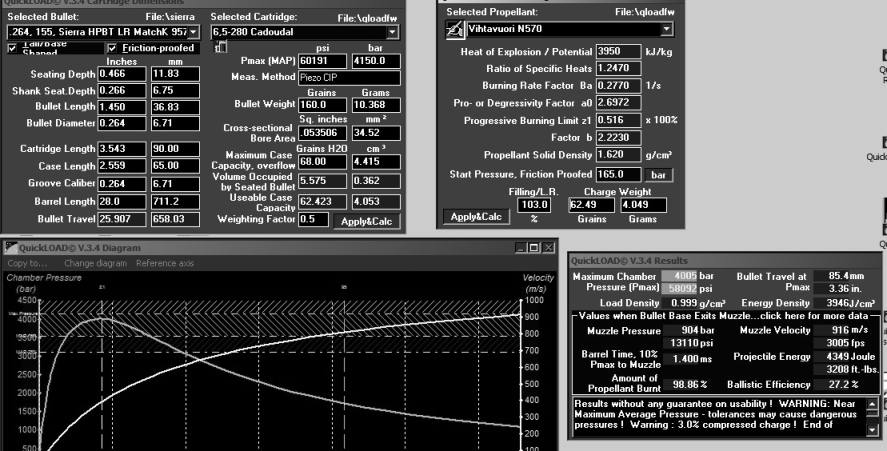This screenshot has height=451, width=887.
Task: Click the Pro- or Degressivity Factor a0 field
Action: [x=619, y=103]
